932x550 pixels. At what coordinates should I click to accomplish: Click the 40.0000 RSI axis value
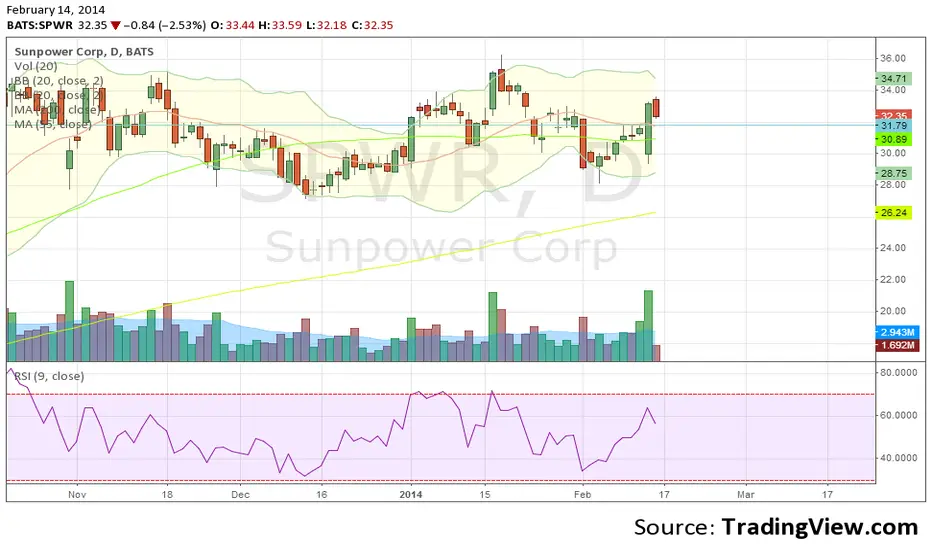point(898,458)
